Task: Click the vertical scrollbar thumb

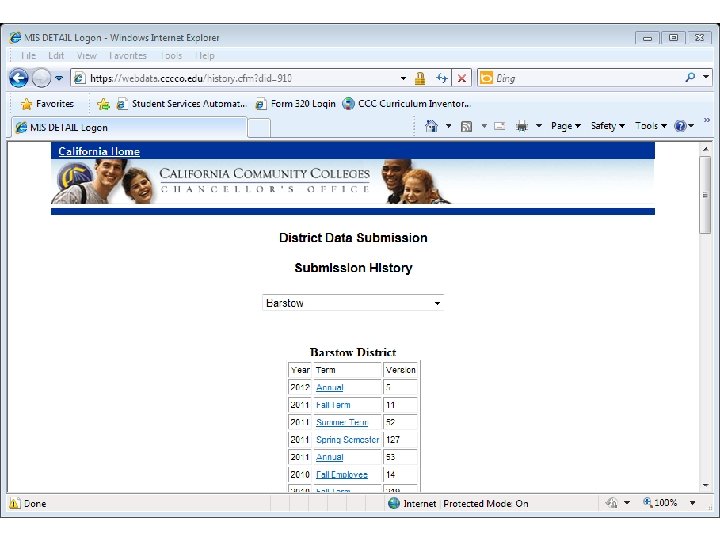Action: 705,195
